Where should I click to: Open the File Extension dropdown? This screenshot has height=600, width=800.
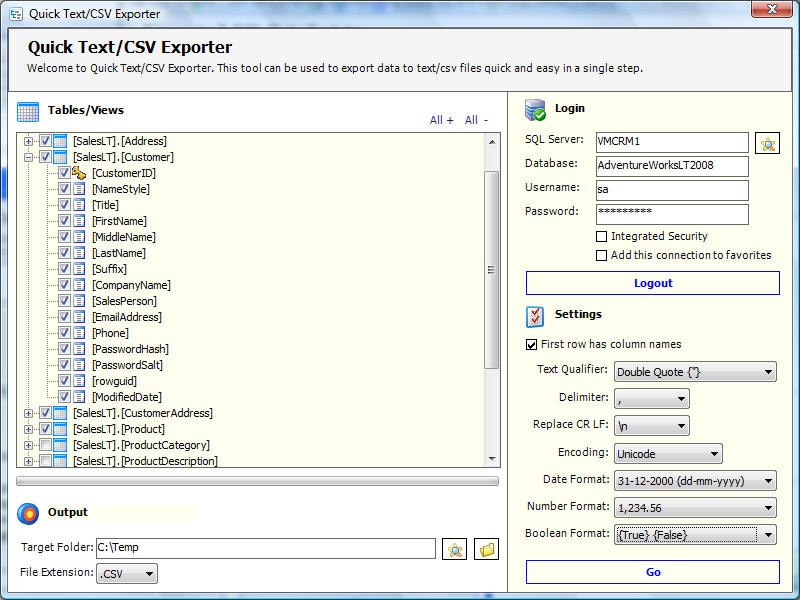(x=127, y=573)
